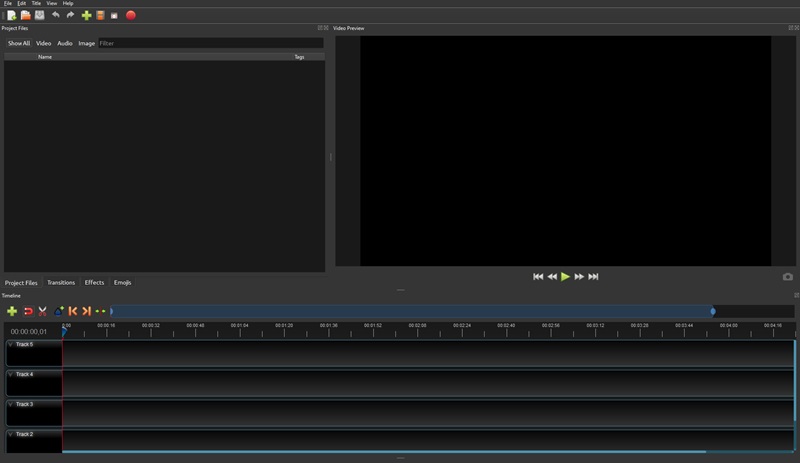The height and width of the screenshot is (463, 800).
Task: Switch to the Effects tab
Action: point(94,283)
